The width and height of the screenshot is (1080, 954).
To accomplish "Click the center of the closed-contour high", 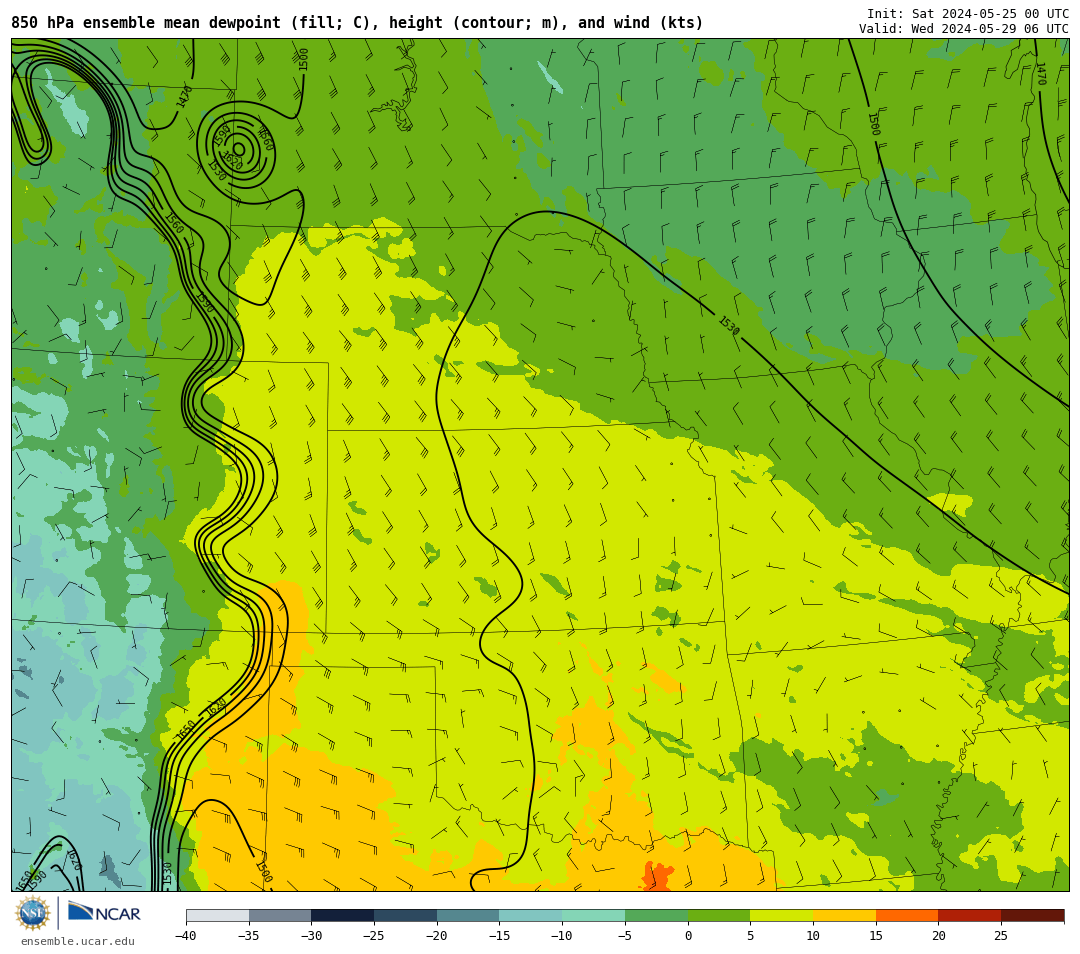I will 239,149.
